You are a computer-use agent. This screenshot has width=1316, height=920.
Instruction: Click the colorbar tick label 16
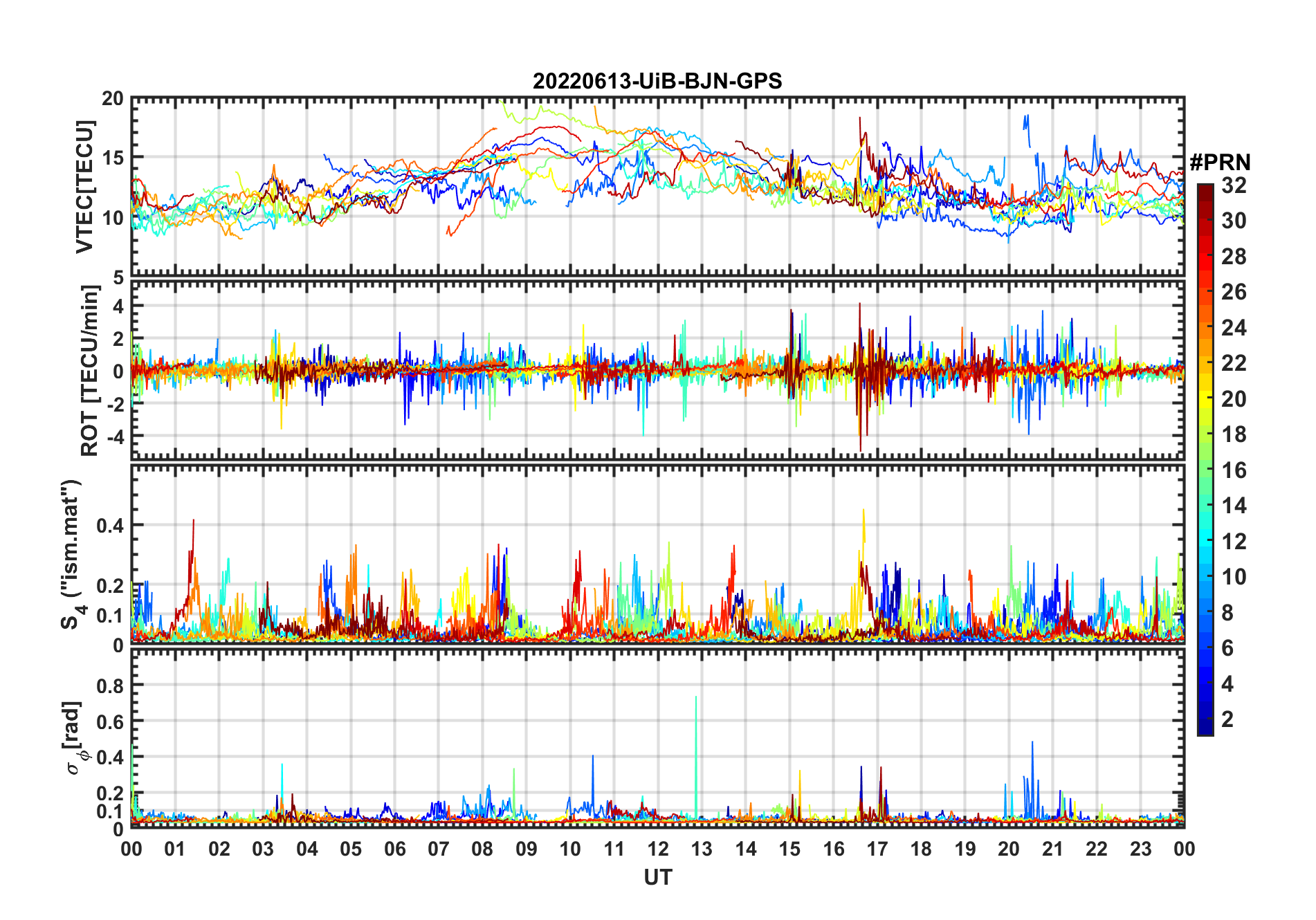click(x=1234, y=470)
